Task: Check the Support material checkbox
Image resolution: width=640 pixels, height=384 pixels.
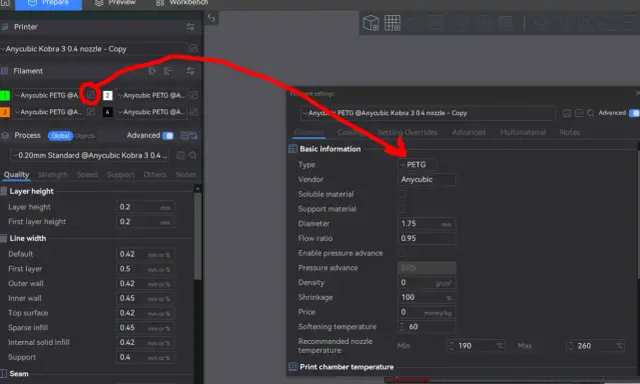Action: [x=402, y=209]
